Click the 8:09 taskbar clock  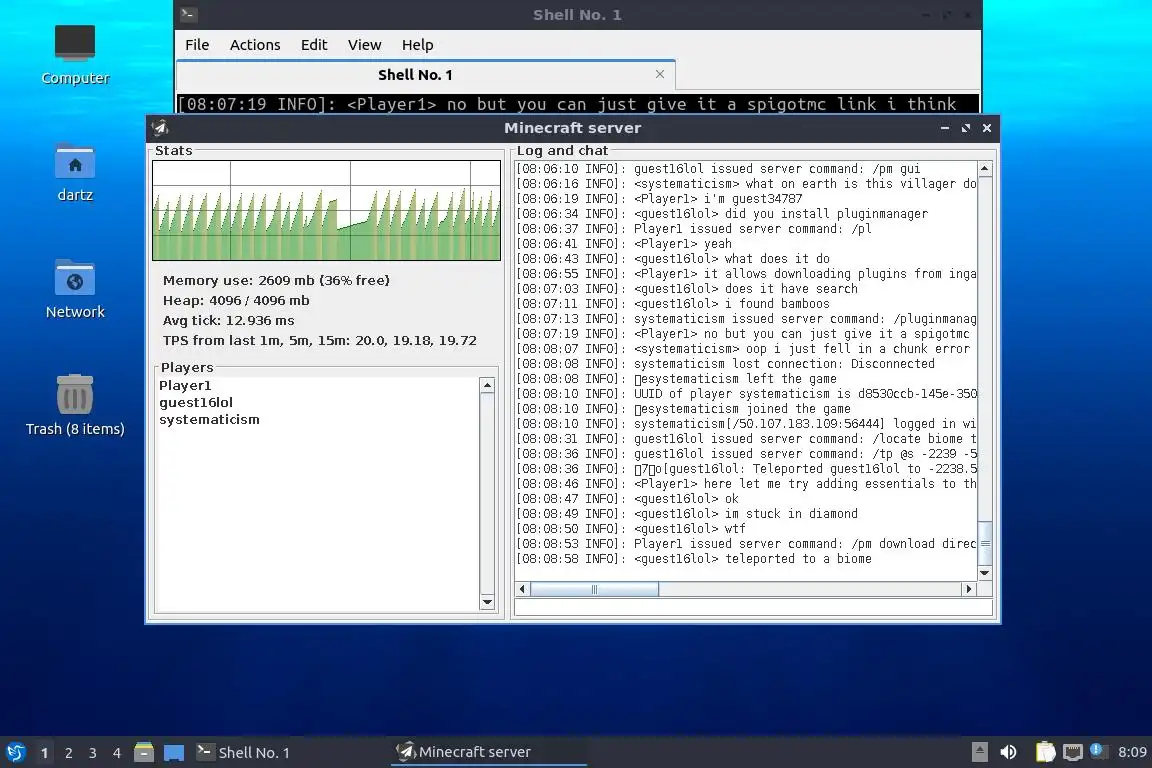(1132, 753)
